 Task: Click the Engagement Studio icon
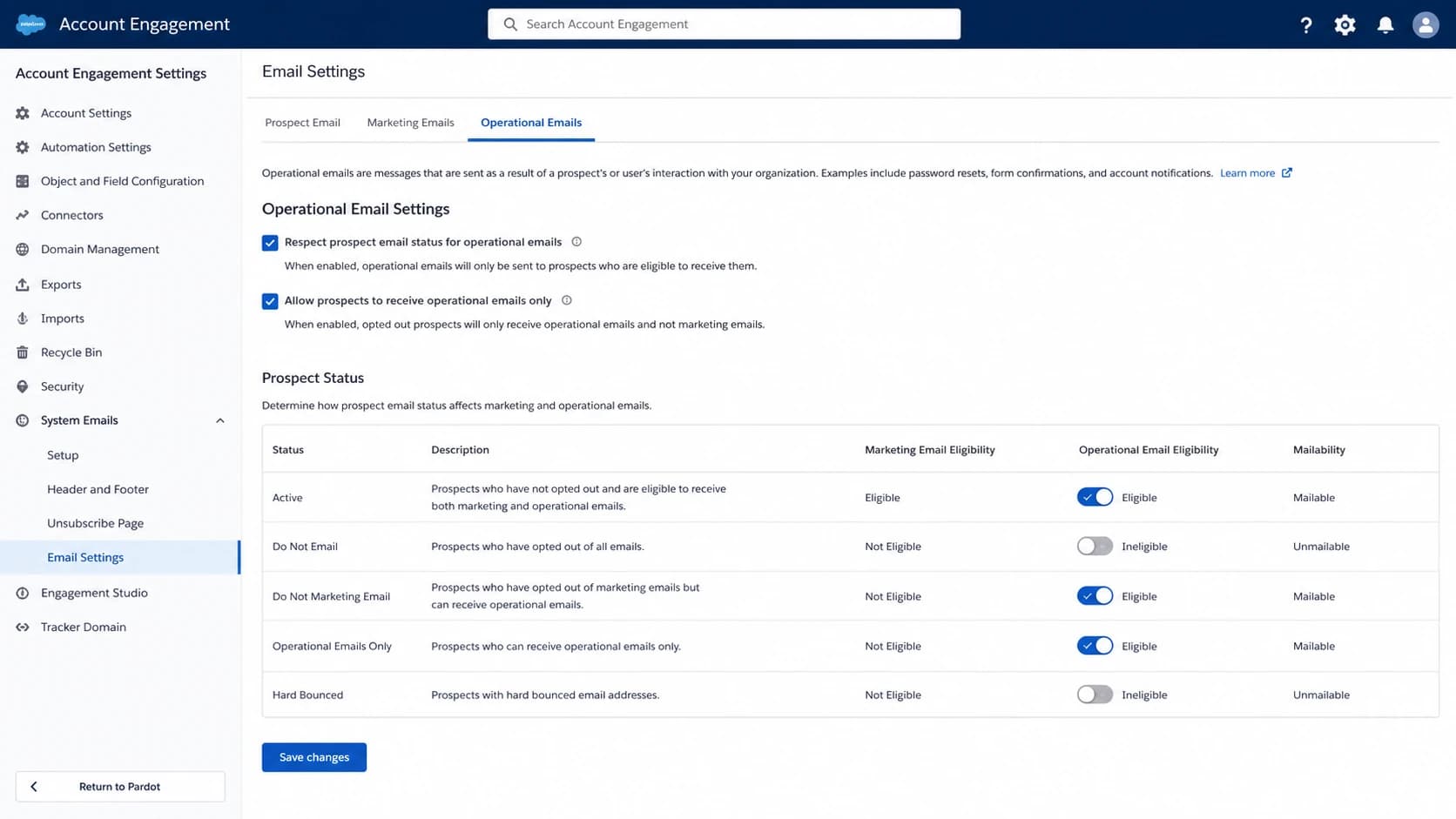pos(23,593)
